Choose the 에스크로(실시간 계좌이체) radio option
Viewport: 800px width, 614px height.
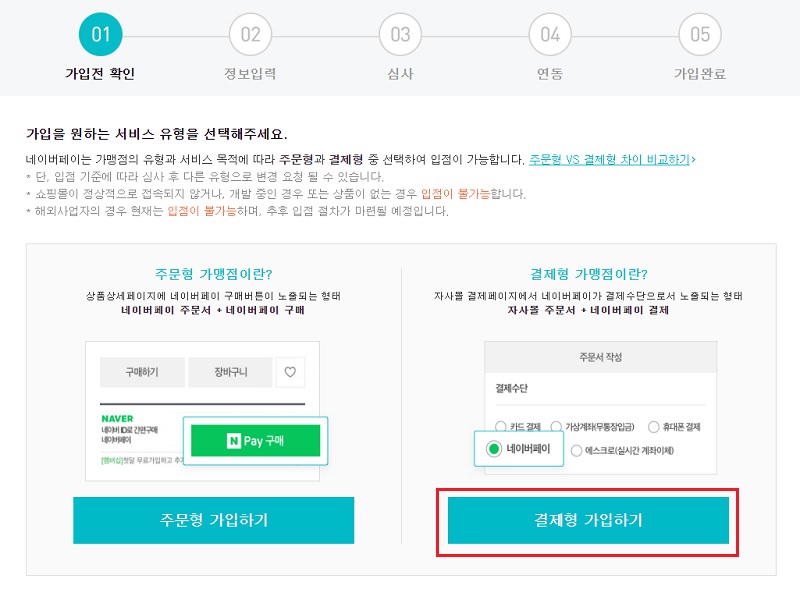576,451
